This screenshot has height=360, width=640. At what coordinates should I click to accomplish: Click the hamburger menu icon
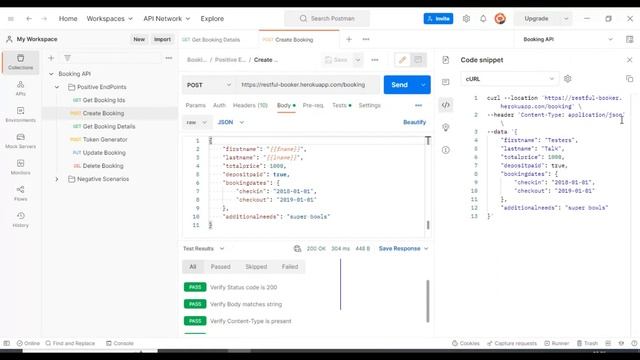point(11,19)
